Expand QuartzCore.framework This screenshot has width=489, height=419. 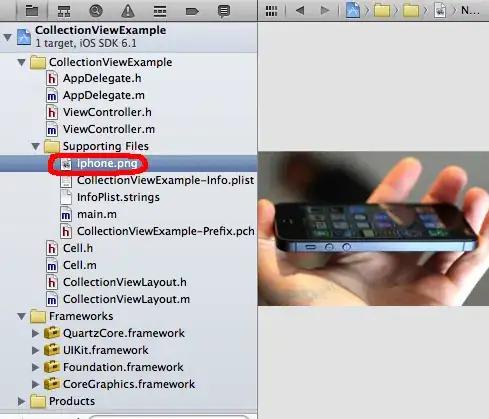[x=35, y=333]
